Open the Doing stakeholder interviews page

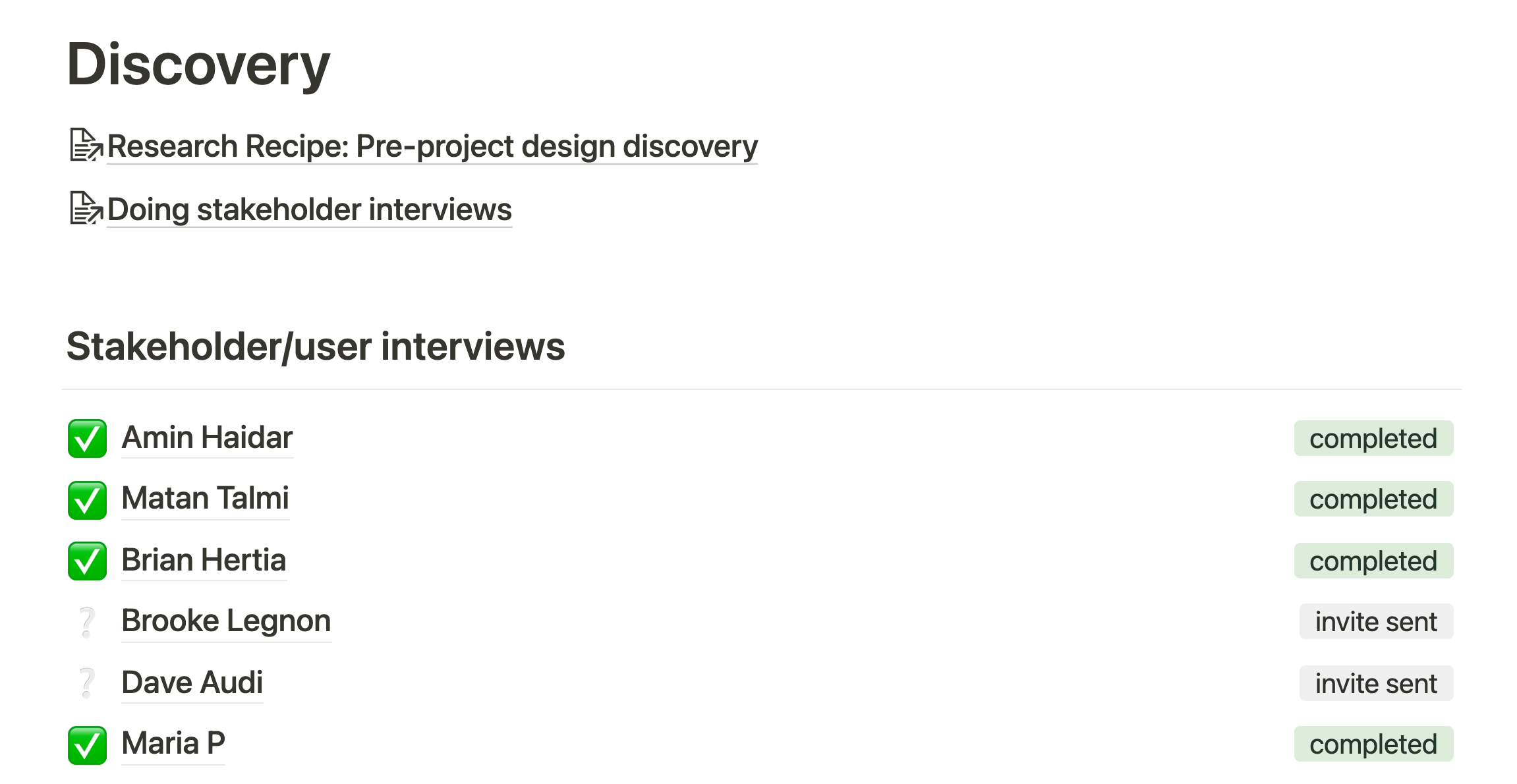[309, 210]
